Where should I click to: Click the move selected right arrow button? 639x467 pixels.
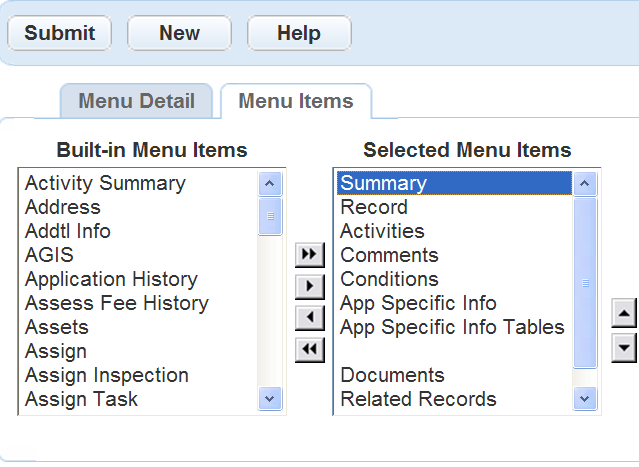310,287
